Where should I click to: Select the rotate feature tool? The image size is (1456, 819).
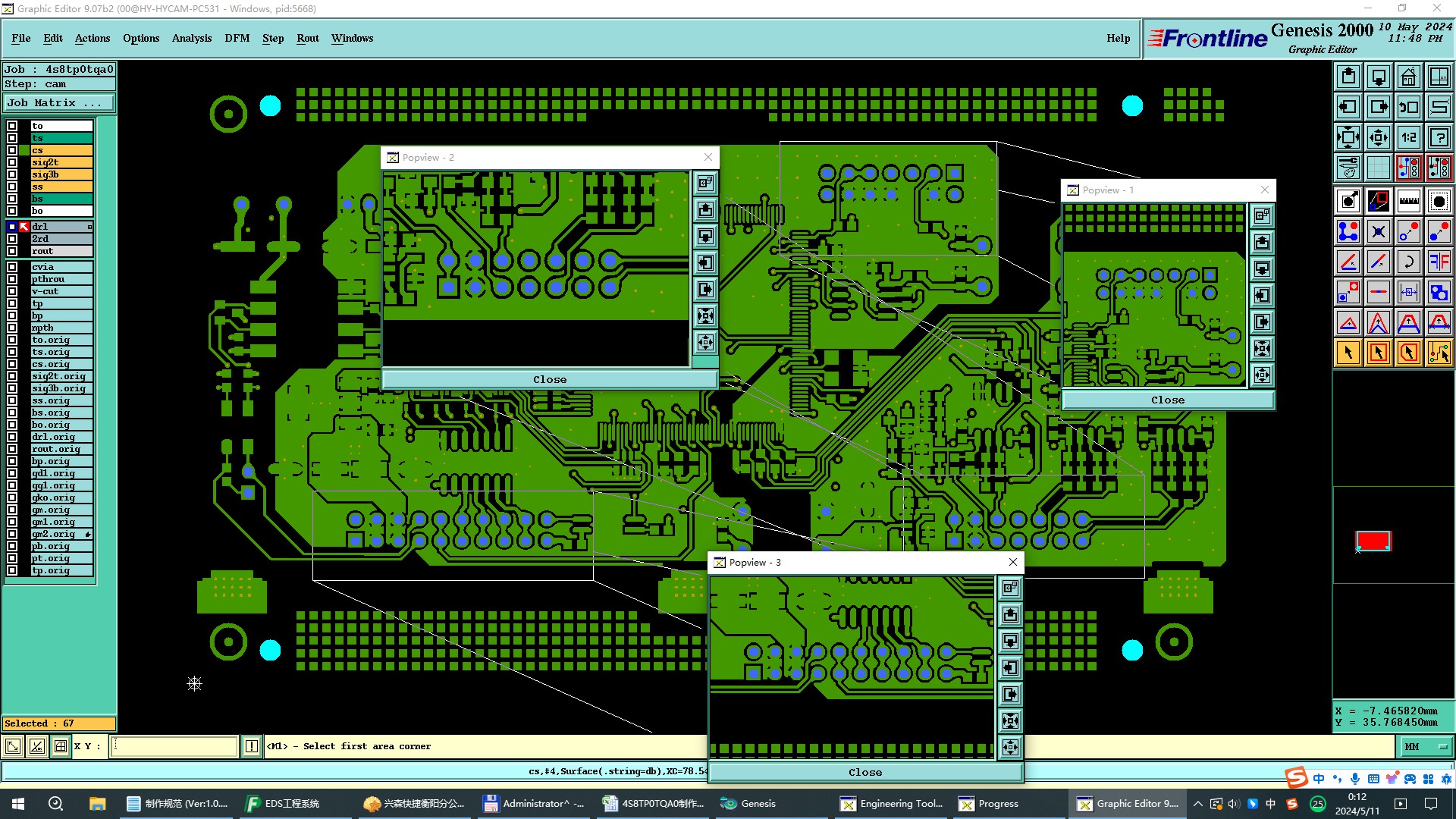(x=1408, y=262)
